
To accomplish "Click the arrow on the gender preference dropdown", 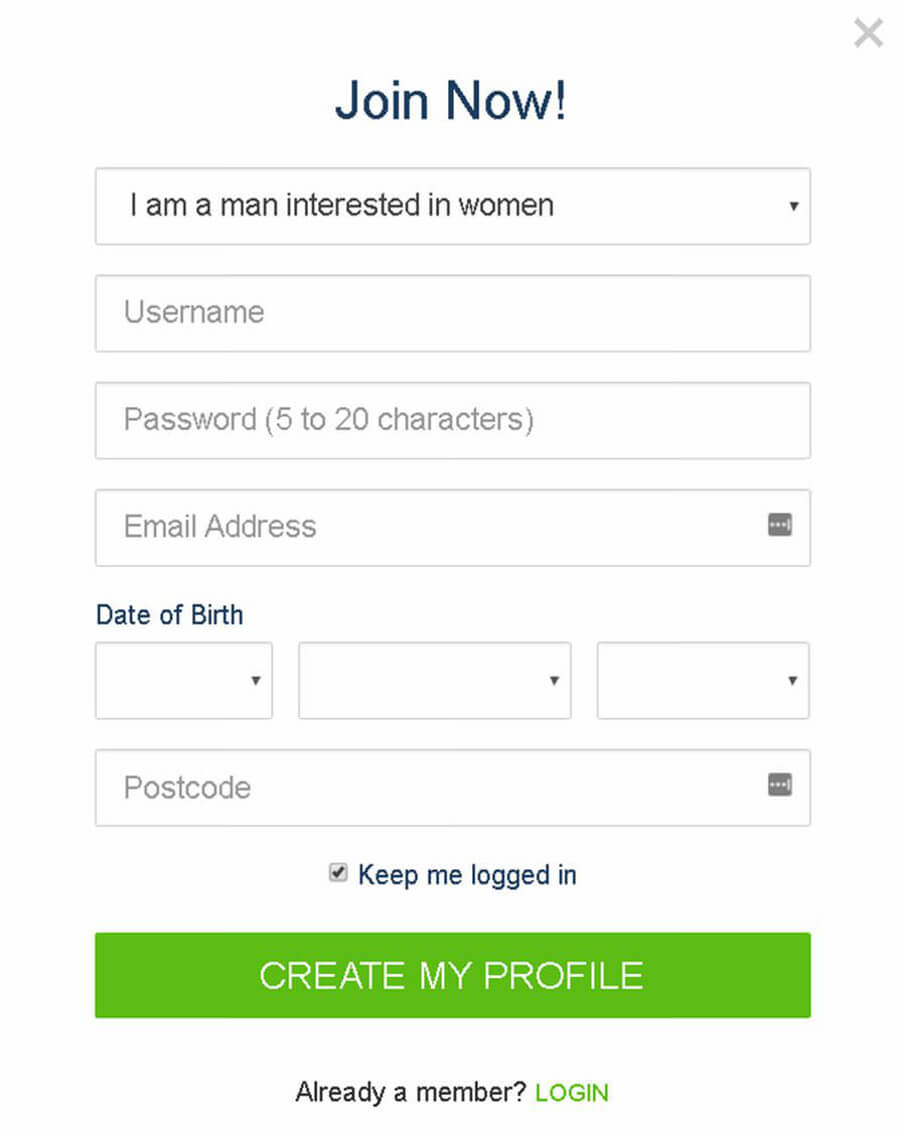I will tap(793, 207).
